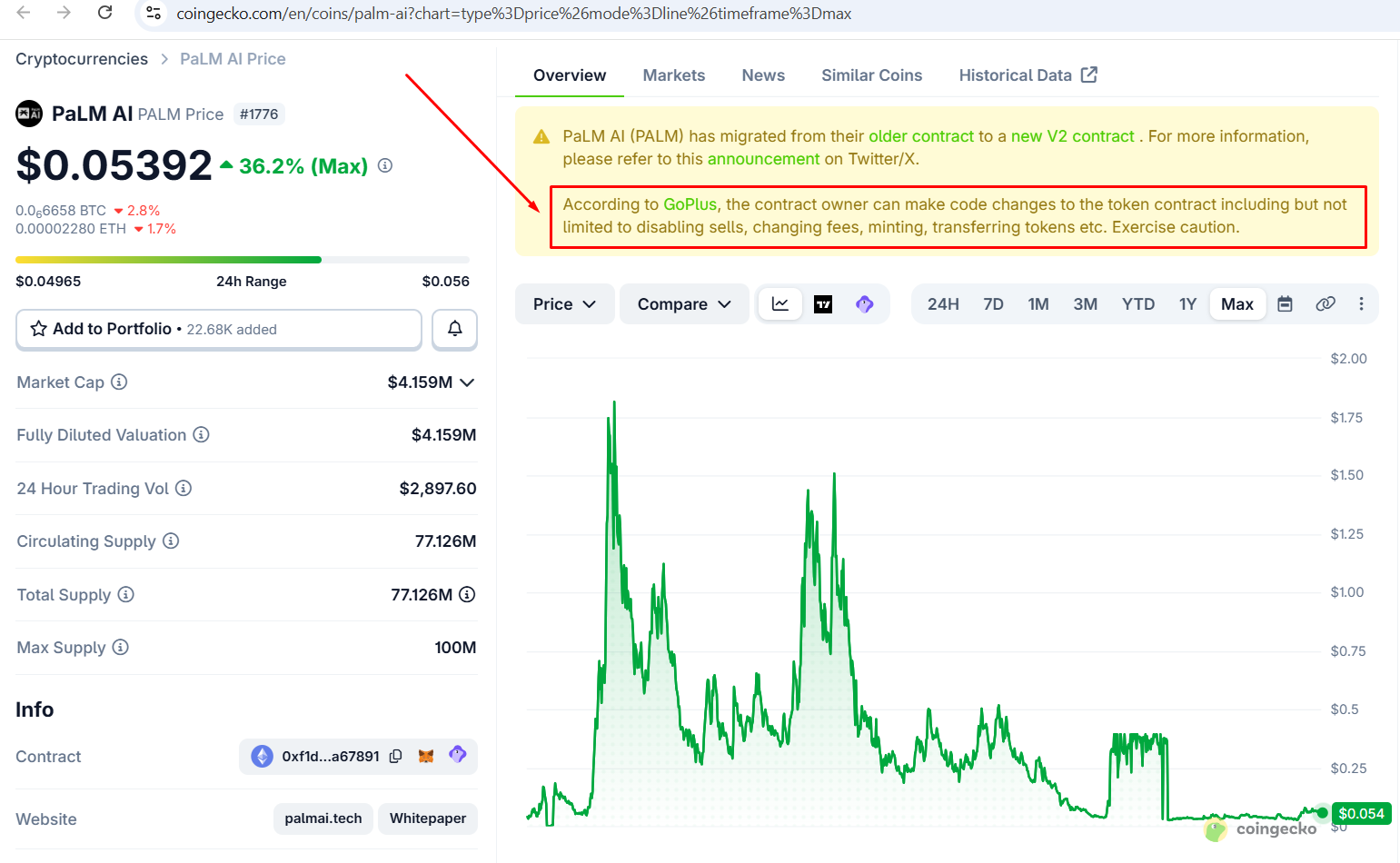Image resolution: width=1400 pixels, height=863 pixels.
Task: Click the Cryptocurrencies breadcrumb link
Action: (x=82, y=59)
